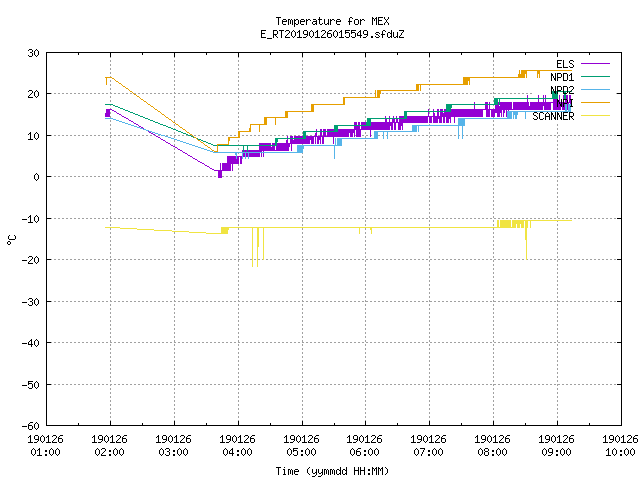Image resolution: width=640 pixels, height=480 pixels.
Task: Click the green NPD1 legend line sample
Action: [595, 76]
